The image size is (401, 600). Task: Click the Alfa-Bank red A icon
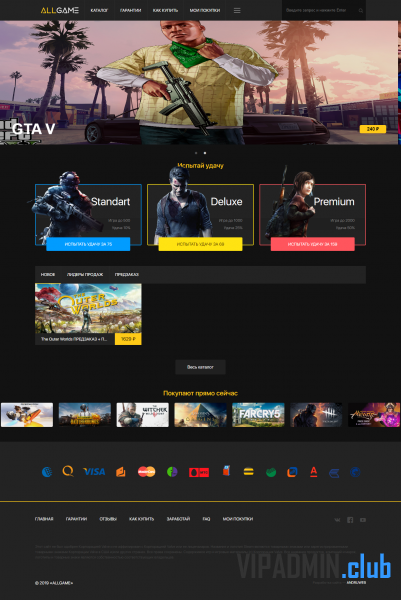coord(313,472)
